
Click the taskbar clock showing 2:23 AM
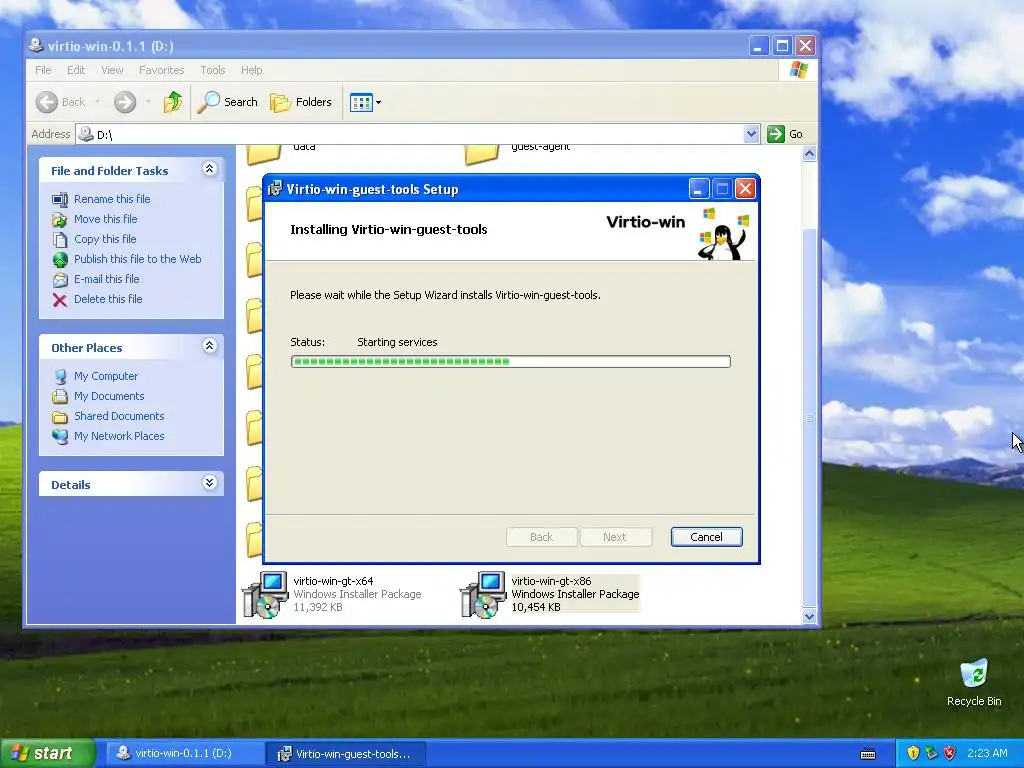click(x=987, y=753)
